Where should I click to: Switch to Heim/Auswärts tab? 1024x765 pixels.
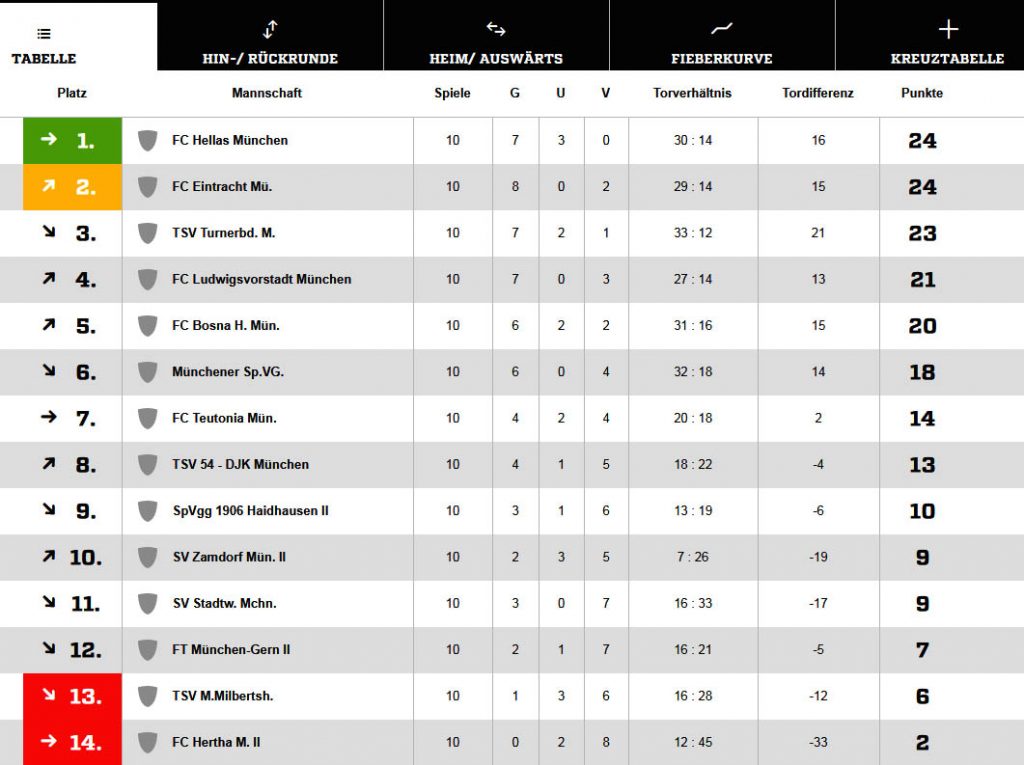point(496,35)
